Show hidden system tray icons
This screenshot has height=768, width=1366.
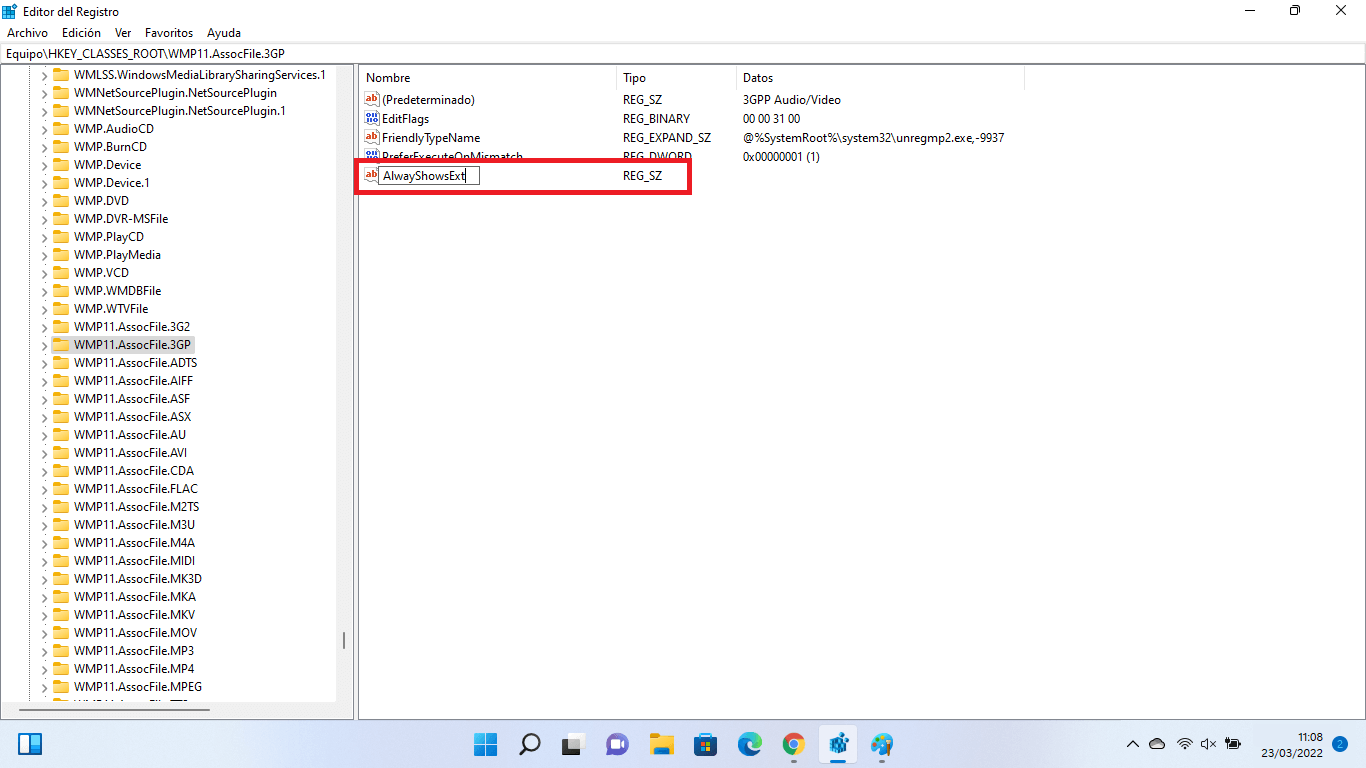tap(1133, 744)
